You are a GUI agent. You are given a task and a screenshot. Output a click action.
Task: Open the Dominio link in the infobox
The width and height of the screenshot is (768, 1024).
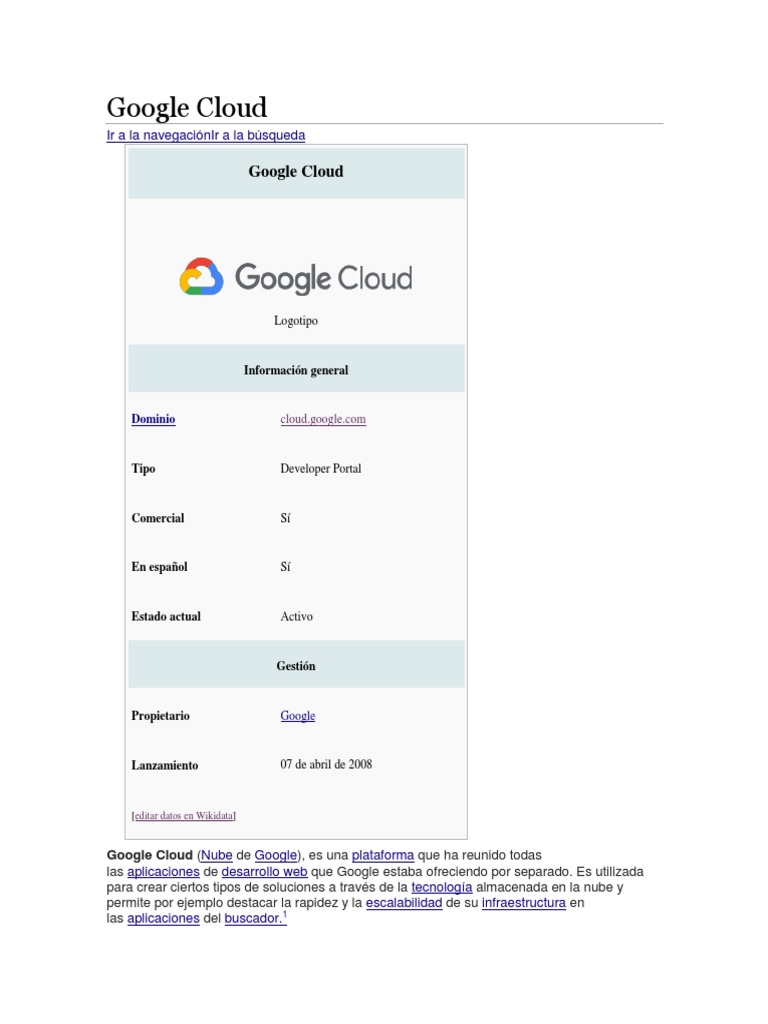153,419
